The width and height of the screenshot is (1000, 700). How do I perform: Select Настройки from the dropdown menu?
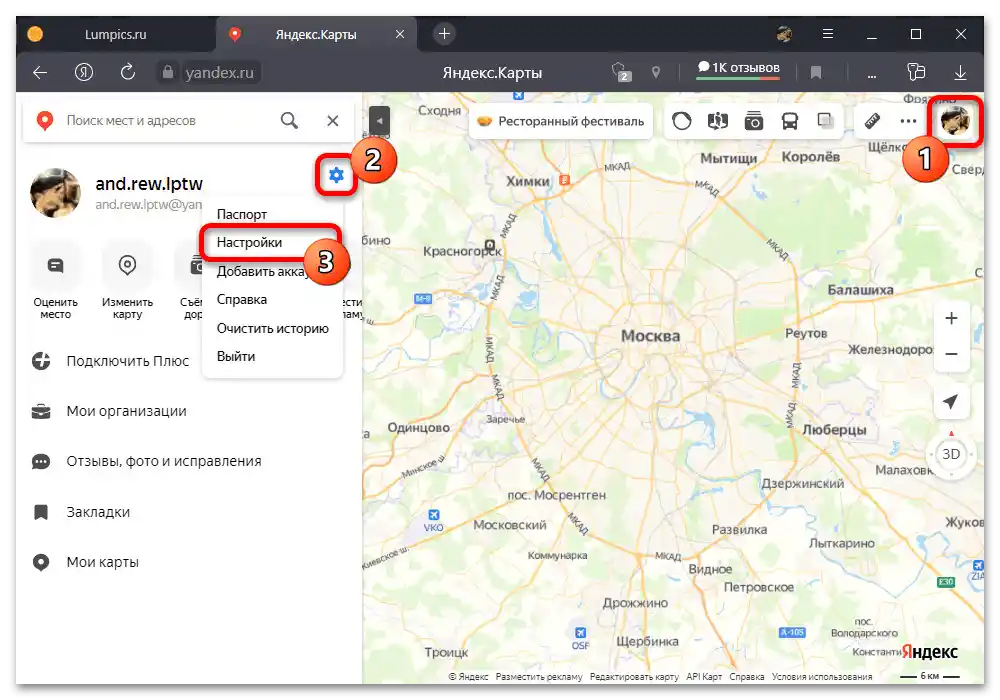coord(249,242)
